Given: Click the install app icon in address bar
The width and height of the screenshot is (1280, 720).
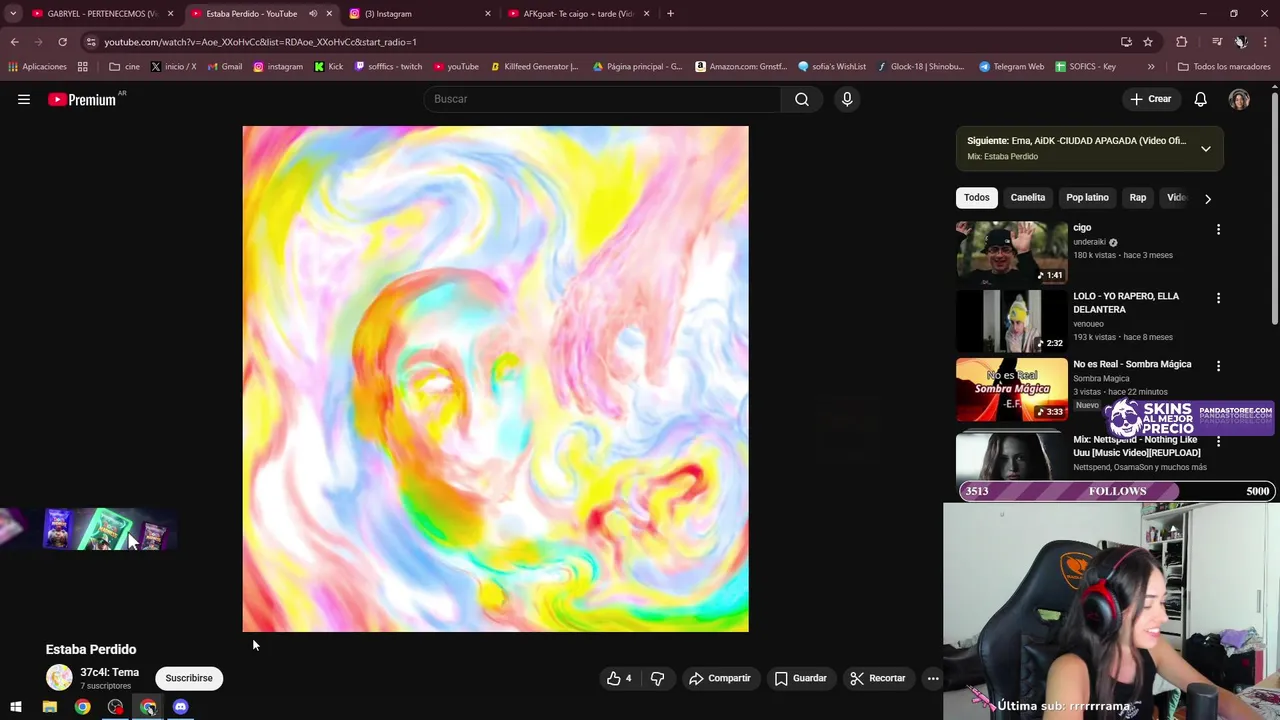Looking at the screenshot, I should tap(1126, 42).
